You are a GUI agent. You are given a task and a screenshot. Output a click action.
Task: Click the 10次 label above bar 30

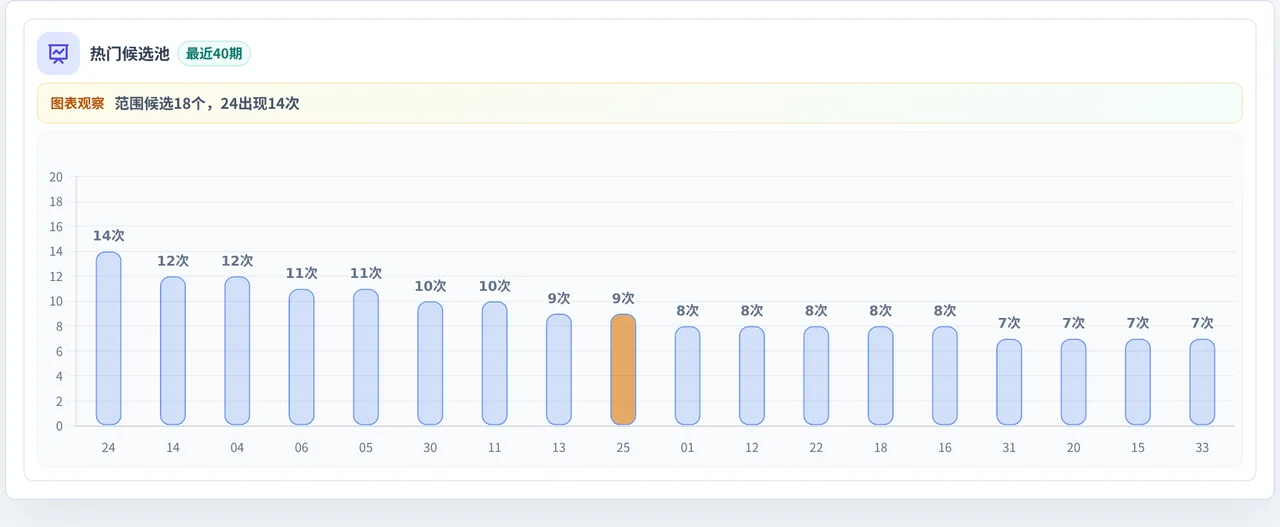[430, 286]
